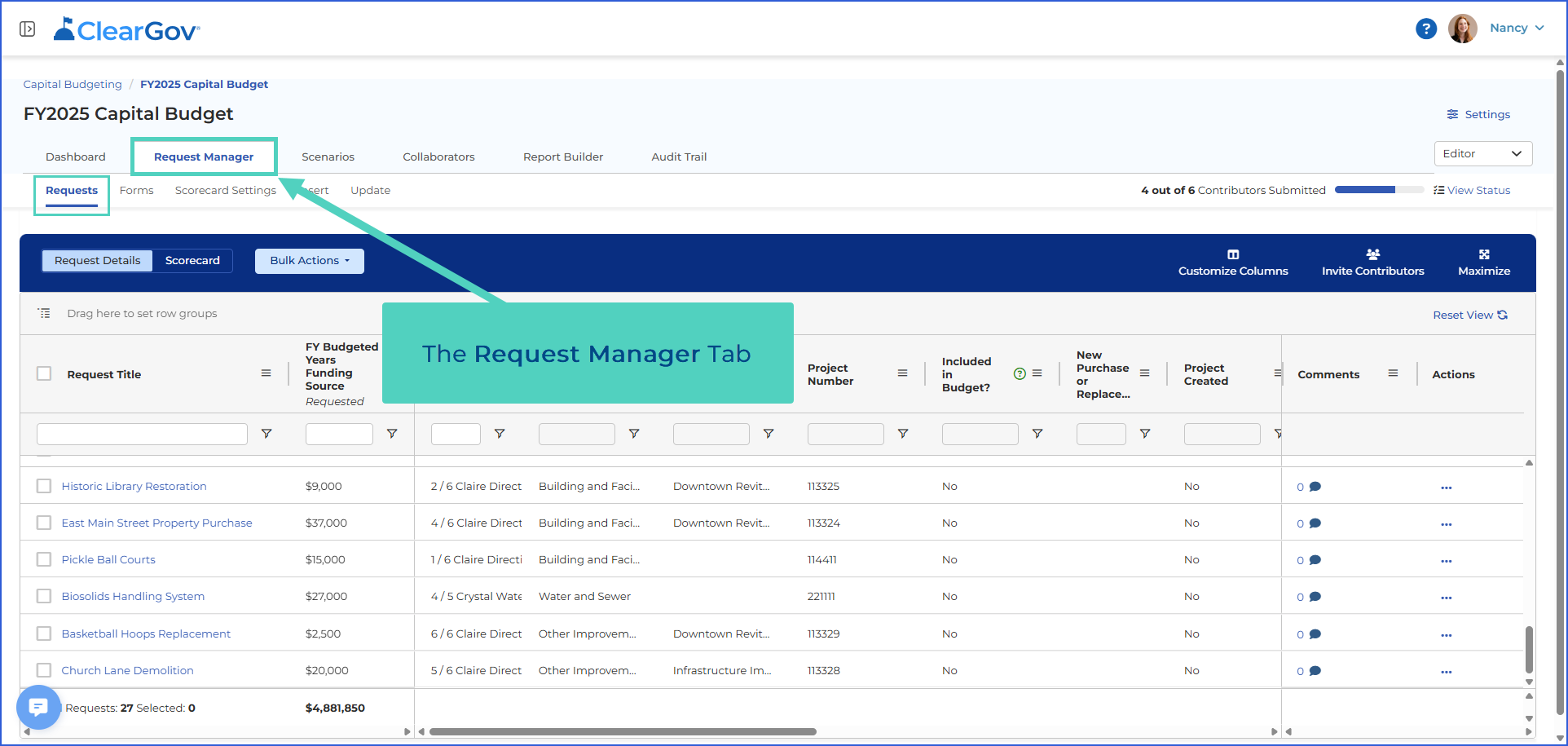This screenshot has width=1568, height=746.
Task: Open actions menu for Basketball Hoops Replacement
Action: click(x=1446, y=635)
